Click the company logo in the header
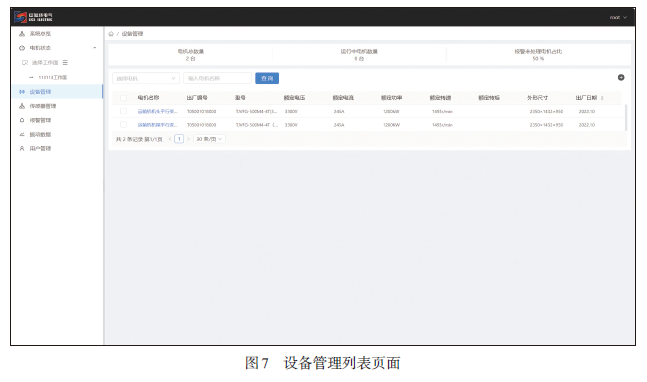The height and width of the screenshot is (382, 647). pyautogui.click(x=33, y=17)
